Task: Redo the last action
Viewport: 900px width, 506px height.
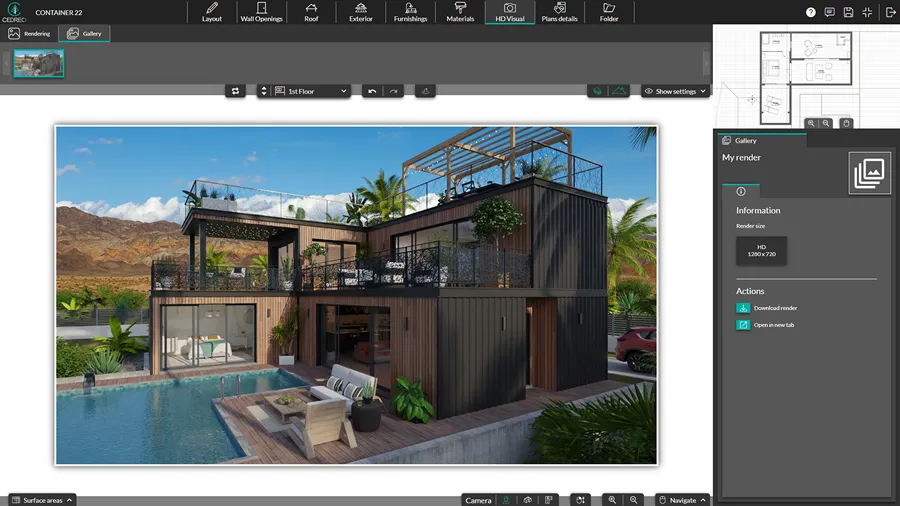Action: pyautogui.click(x=393, y=91)
